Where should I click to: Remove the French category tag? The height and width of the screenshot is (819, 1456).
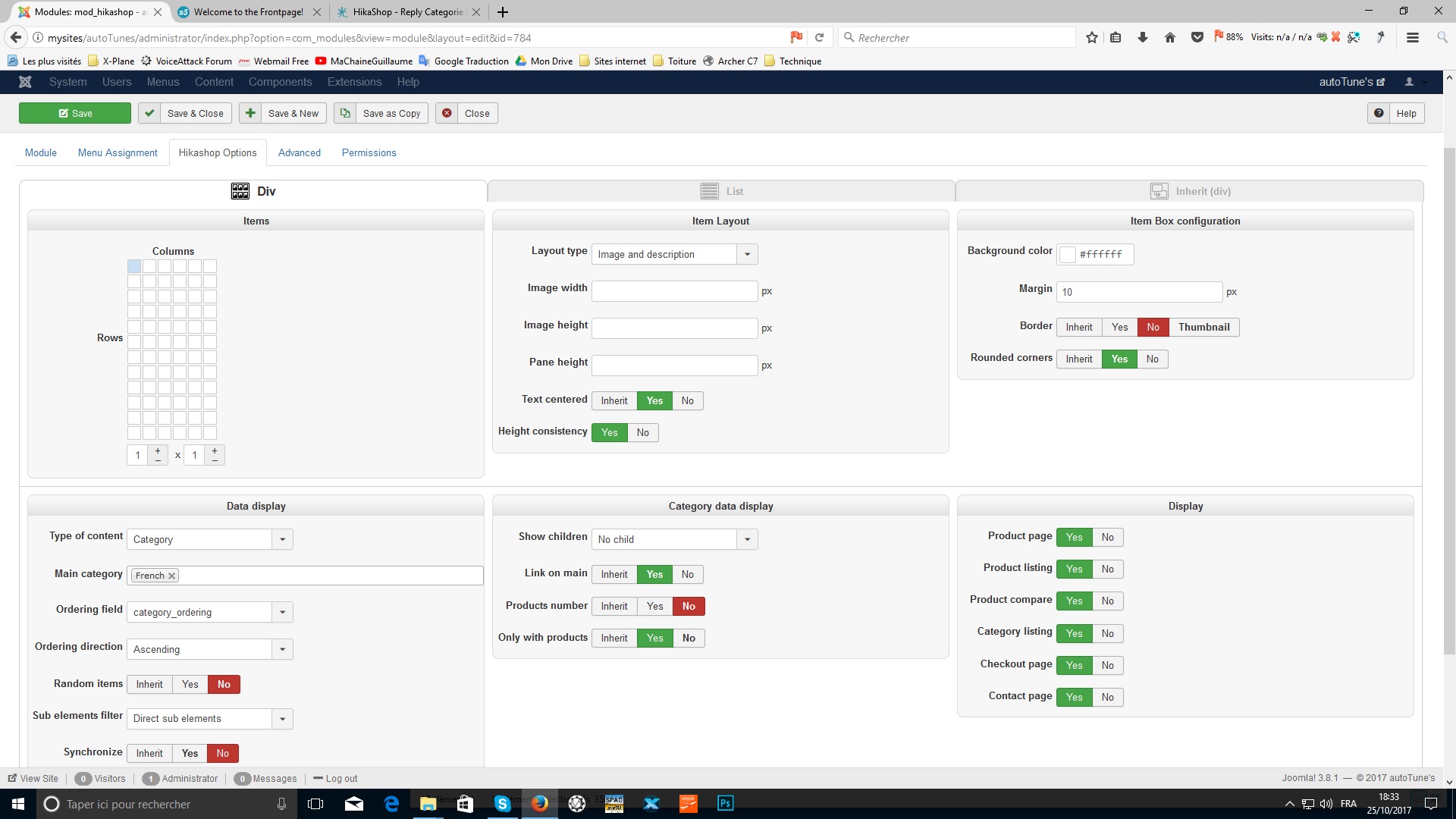pos(172,576)
